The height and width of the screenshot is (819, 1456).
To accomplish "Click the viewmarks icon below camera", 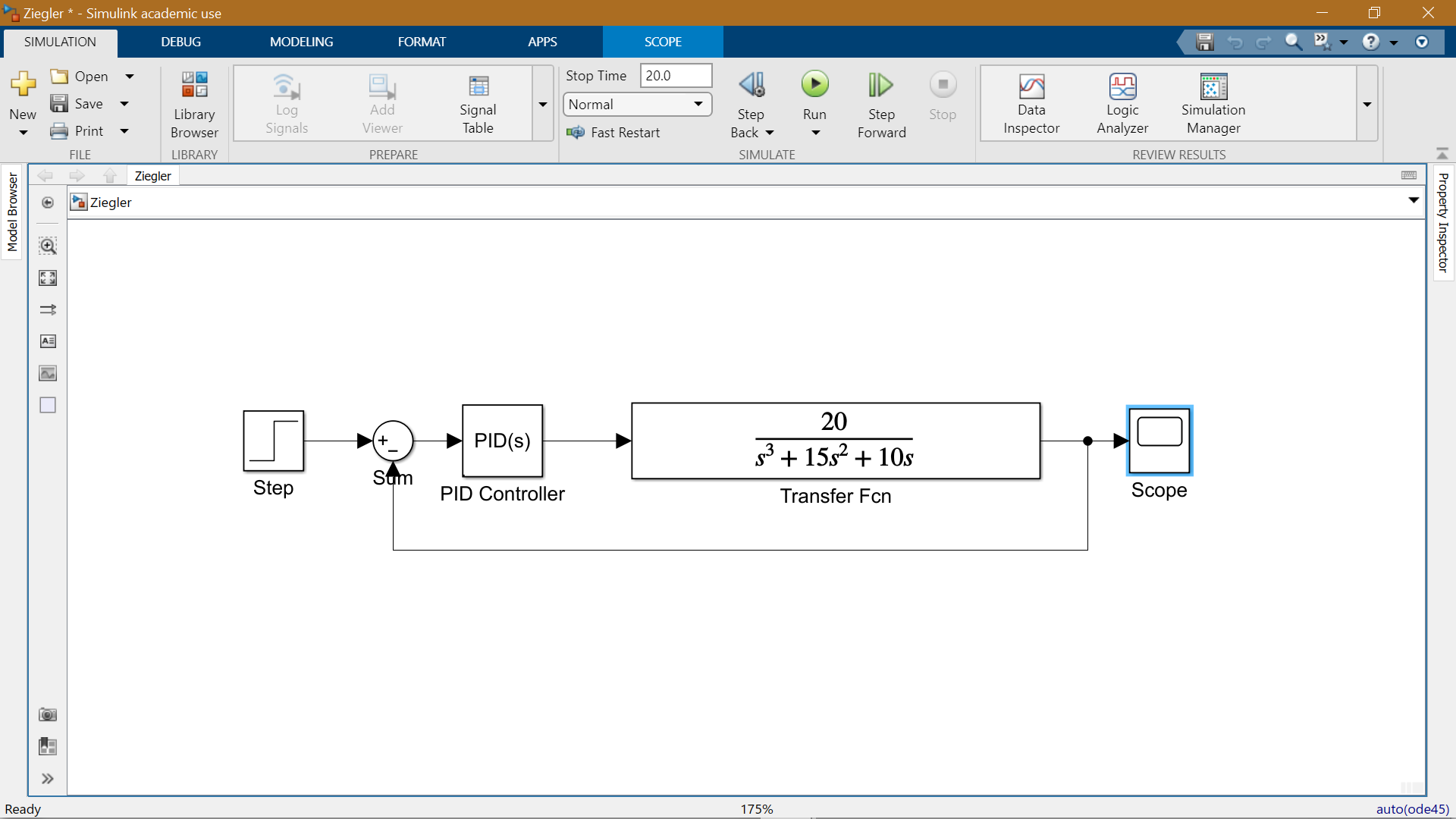I will [48, 746].
